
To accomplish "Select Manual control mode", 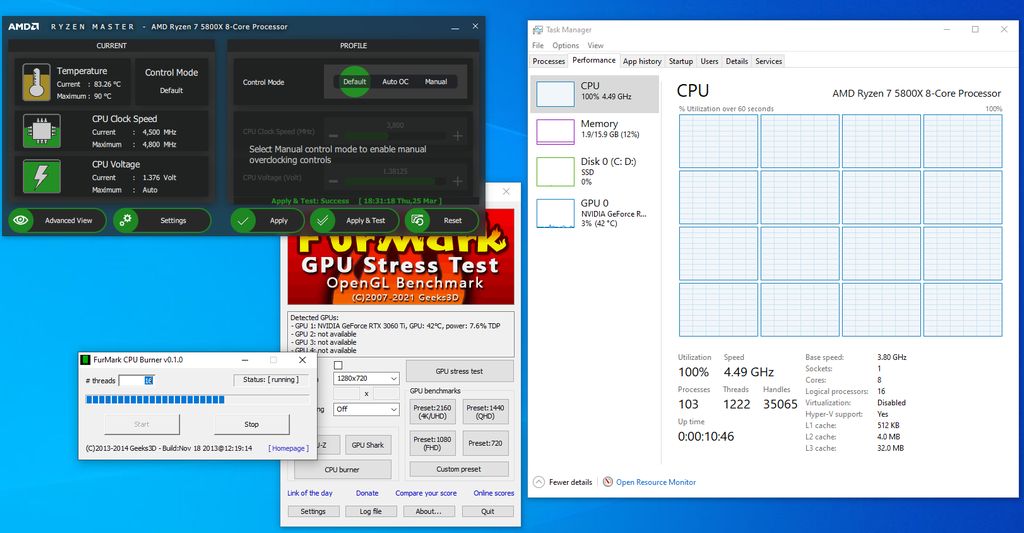I will [x=436, y=82].
